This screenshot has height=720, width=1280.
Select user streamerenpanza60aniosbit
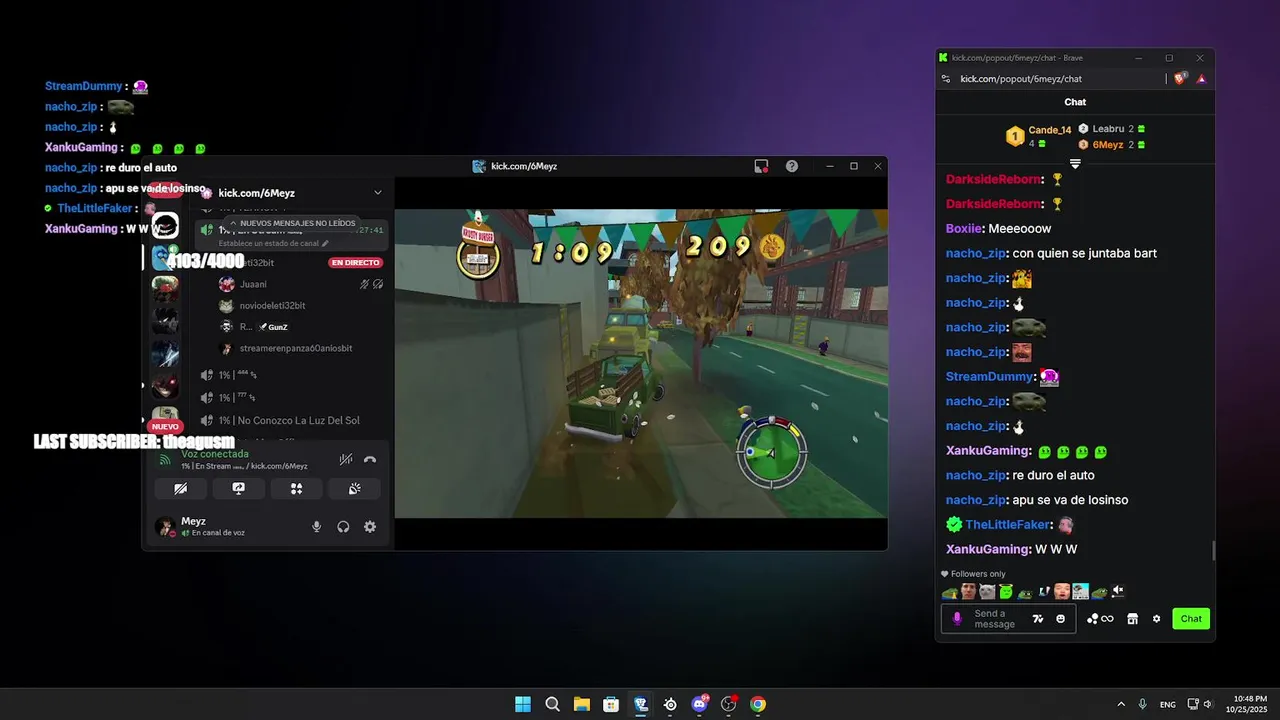[295, 348]
